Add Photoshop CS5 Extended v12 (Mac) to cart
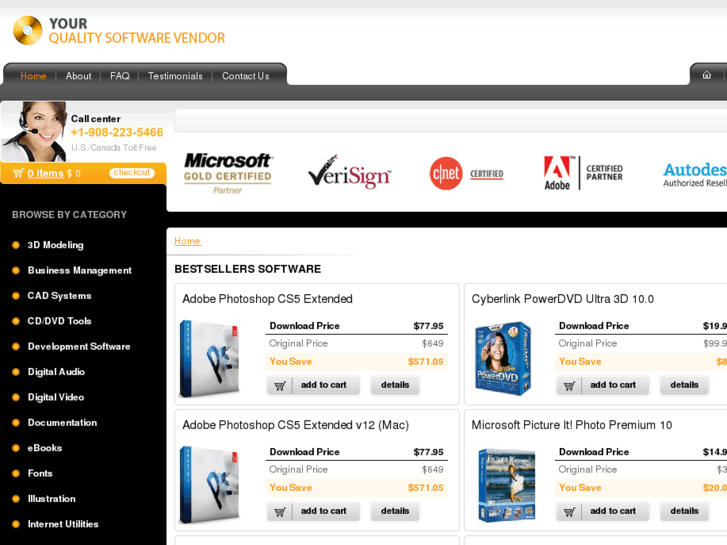Viewport: 727px width, 545px height. [x=313, y=511]
